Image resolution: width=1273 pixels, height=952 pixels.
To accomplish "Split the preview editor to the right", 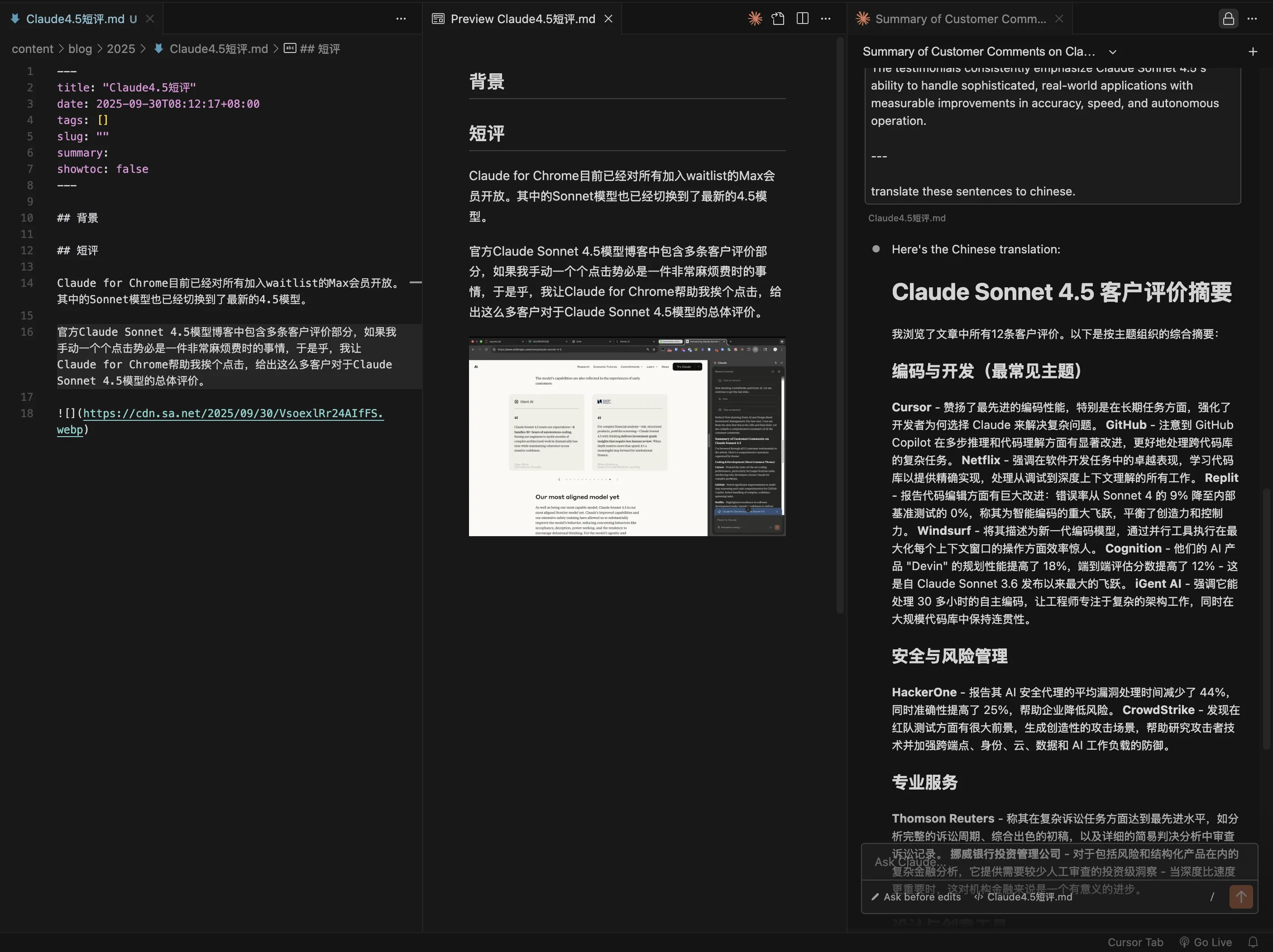I will coord(802,19).
